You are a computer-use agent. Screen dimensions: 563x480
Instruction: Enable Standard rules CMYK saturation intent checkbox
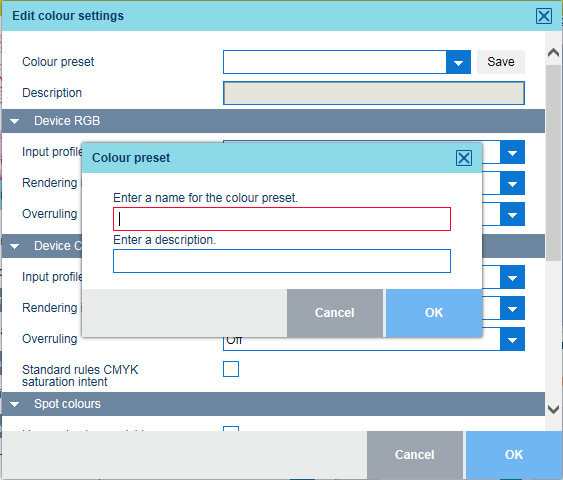231,369
